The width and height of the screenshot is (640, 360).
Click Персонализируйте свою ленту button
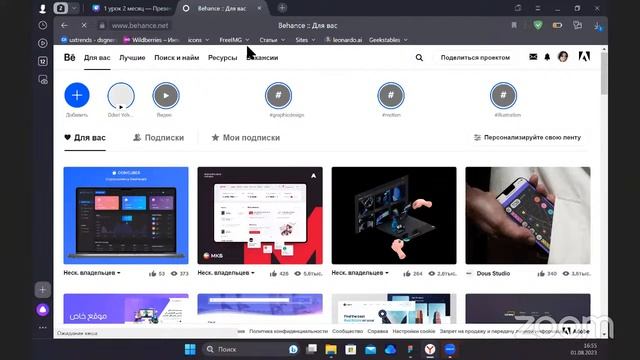coord(527,138)
